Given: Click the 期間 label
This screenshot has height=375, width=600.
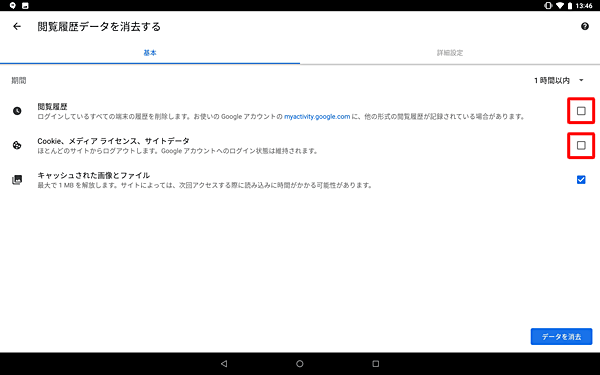Looking at the screenshot, I should click(x=19, y=80).
